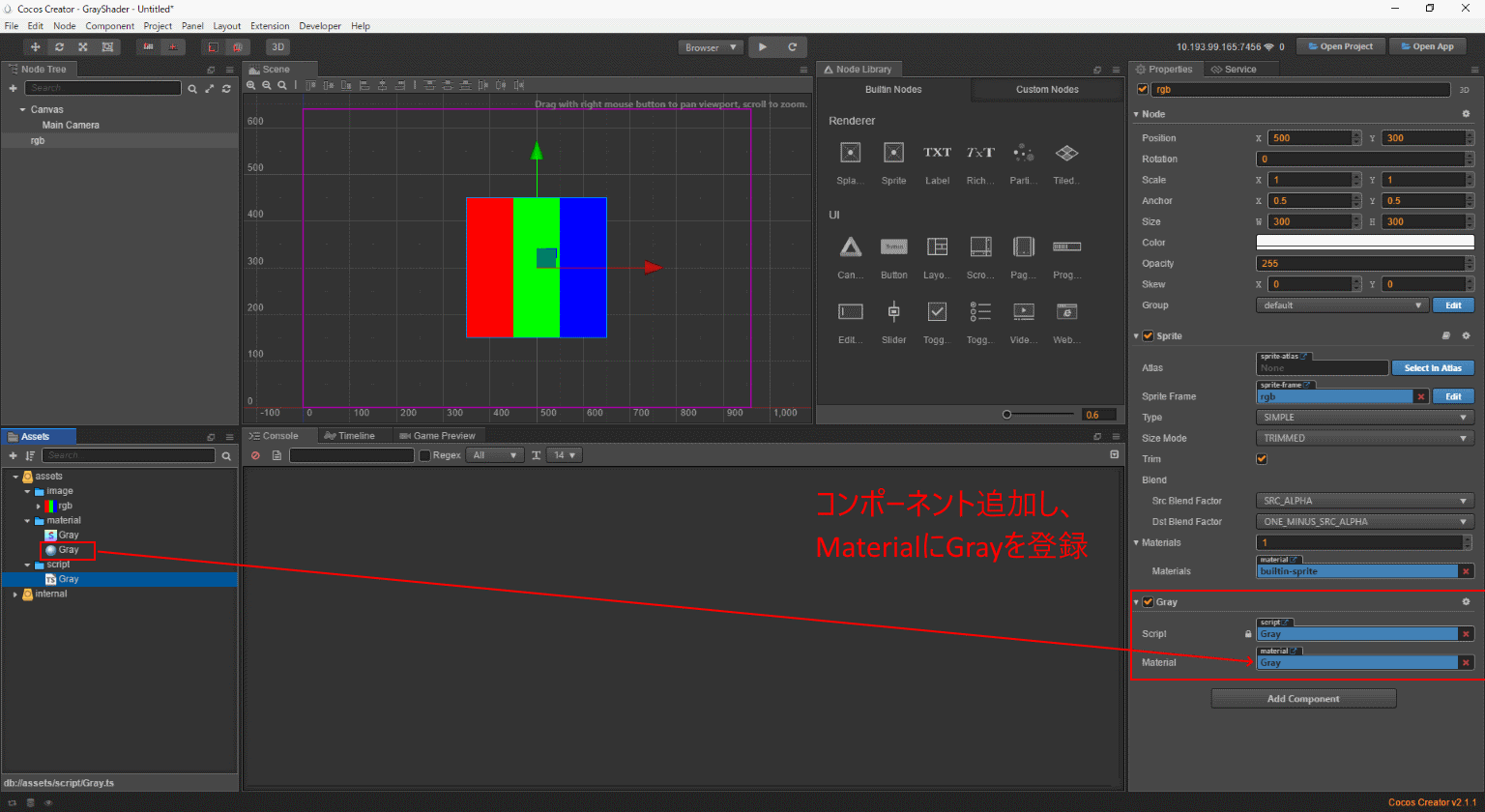Screen dimensions: 1485x812
Task: Open the Browser preview dropdown
Action: (x=711, y=47)
